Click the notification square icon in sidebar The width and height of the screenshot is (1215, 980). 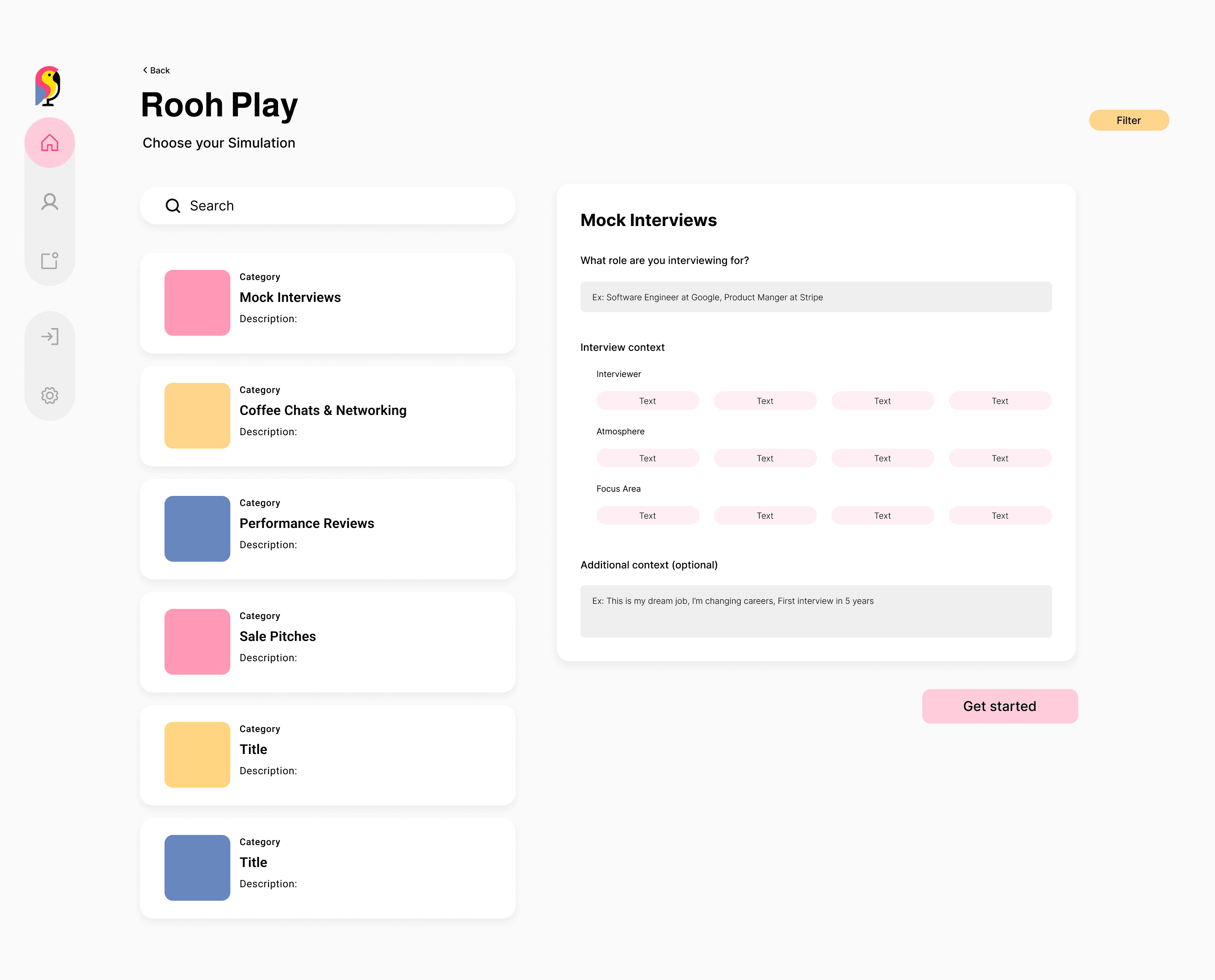[50, 260]
